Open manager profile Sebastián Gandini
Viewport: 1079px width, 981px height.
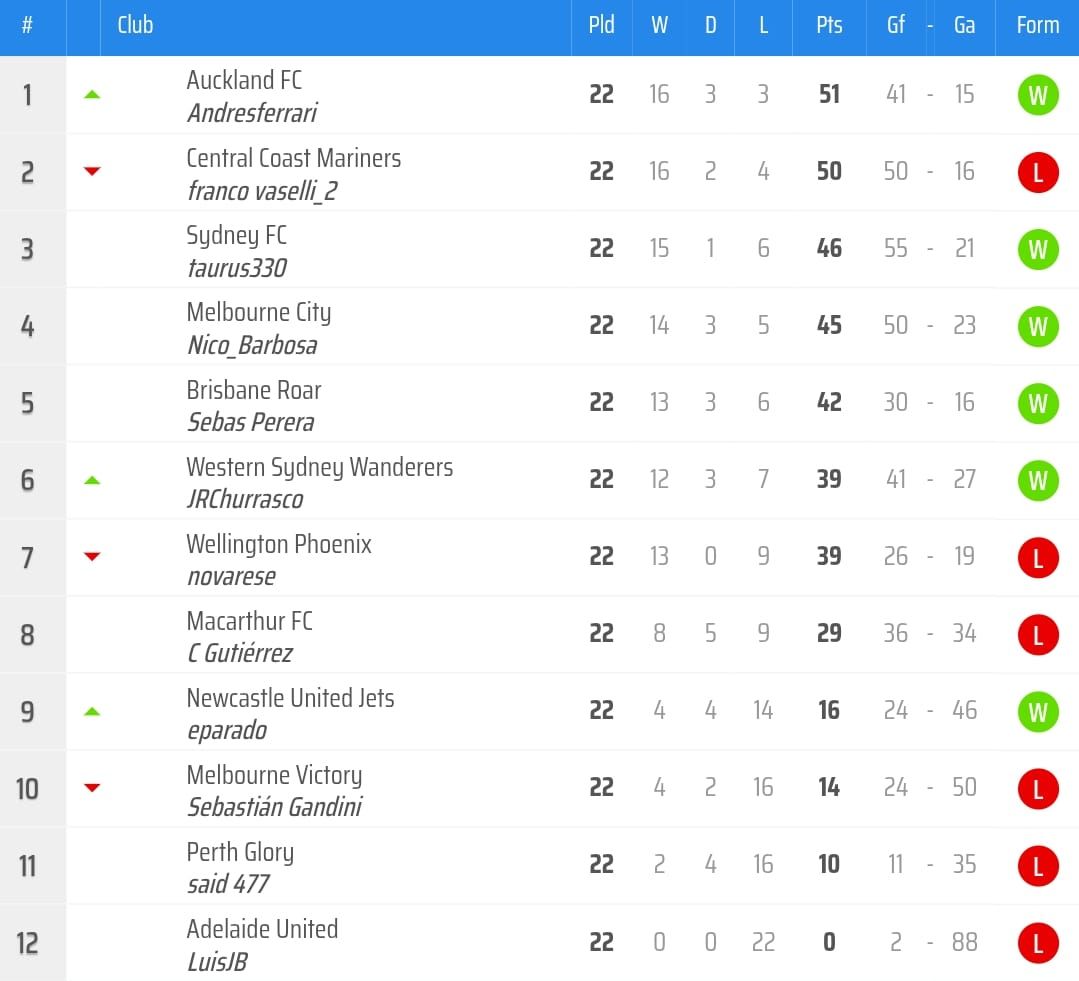274,808
